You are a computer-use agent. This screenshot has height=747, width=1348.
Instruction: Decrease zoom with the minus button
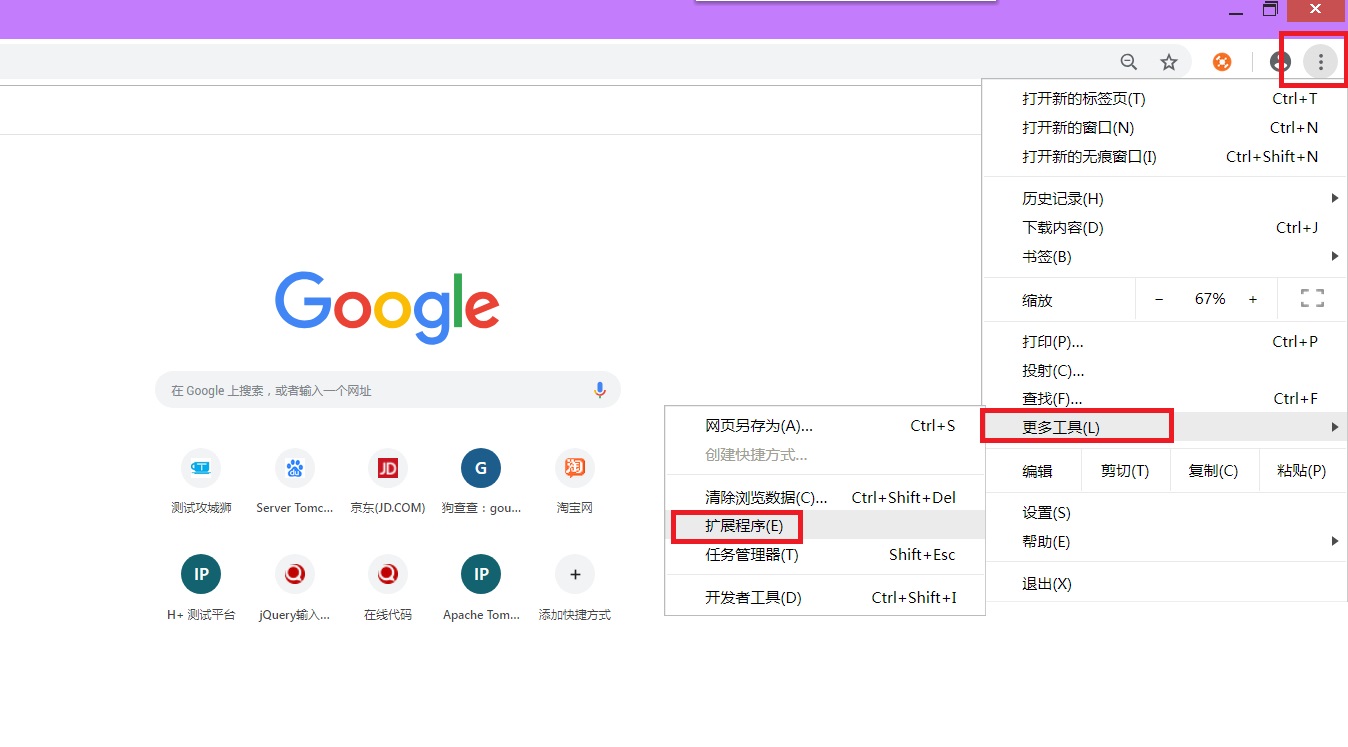pos(1159,299)
